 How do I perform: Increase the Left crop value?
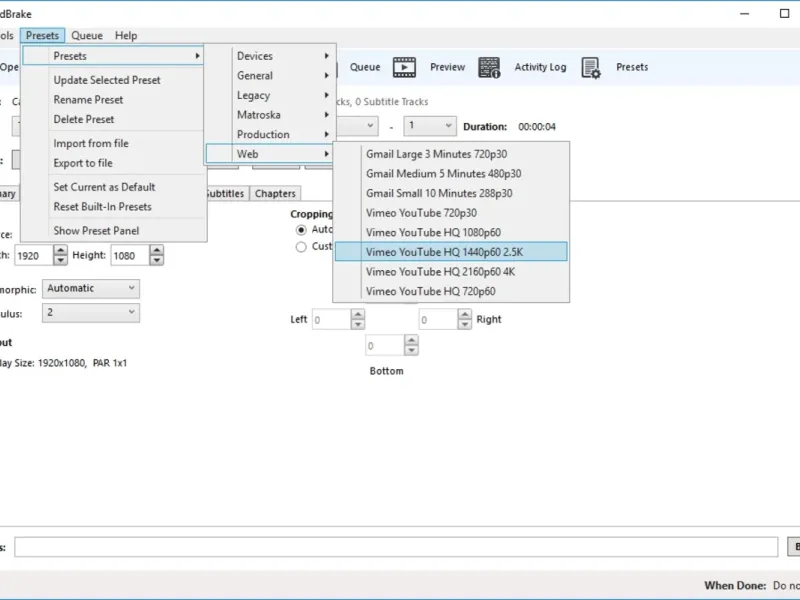pos(358,315)
